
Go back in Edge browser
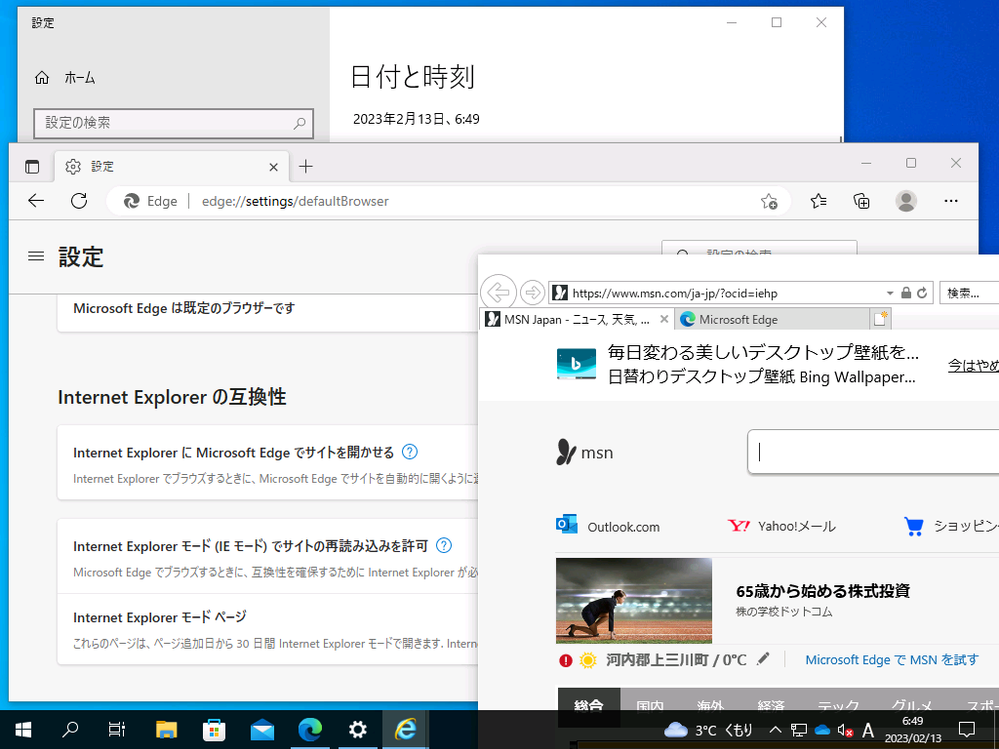click(36, 201)
